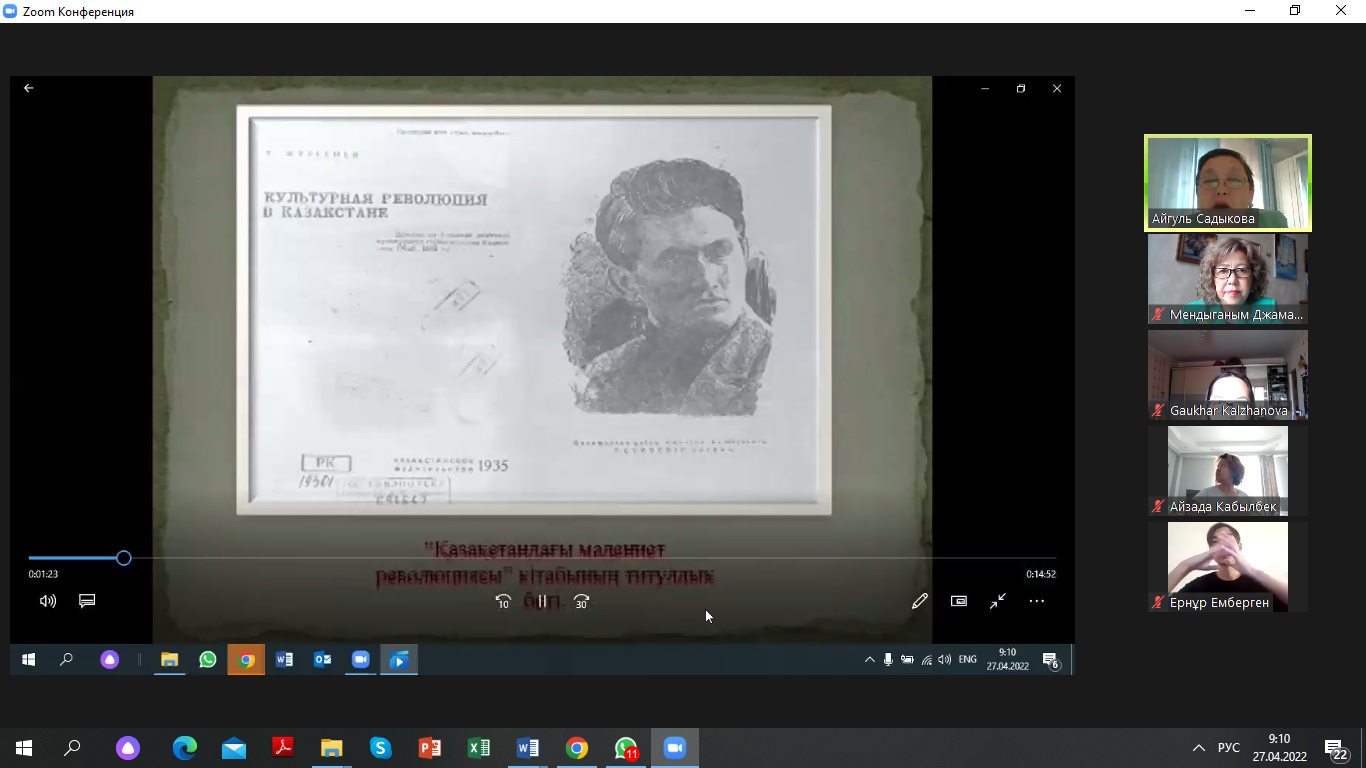Screen dimensions: 1366x768
Task: Open the pencil edit tool in the player
Action: [x=920, y=601]
